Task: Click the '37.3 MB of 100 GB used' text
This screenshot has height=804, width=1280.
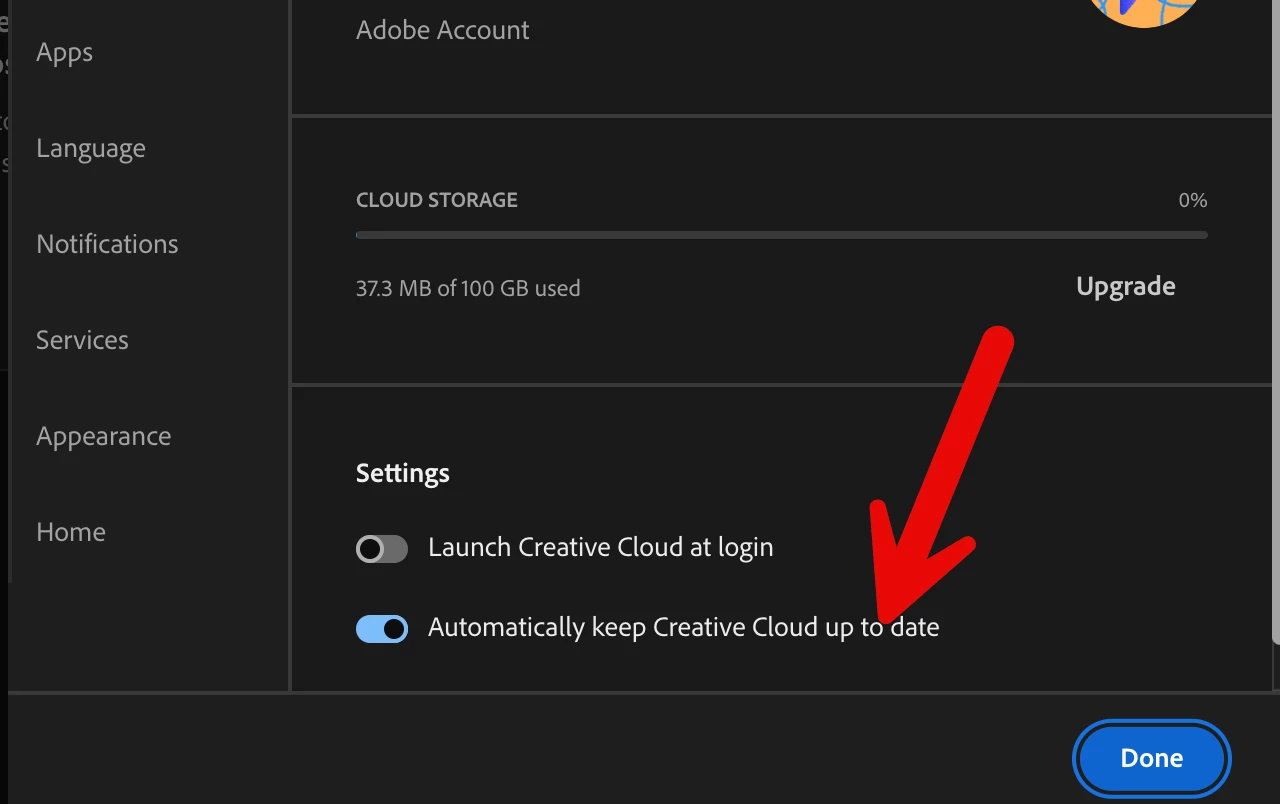Action: [x=468, y=289]
